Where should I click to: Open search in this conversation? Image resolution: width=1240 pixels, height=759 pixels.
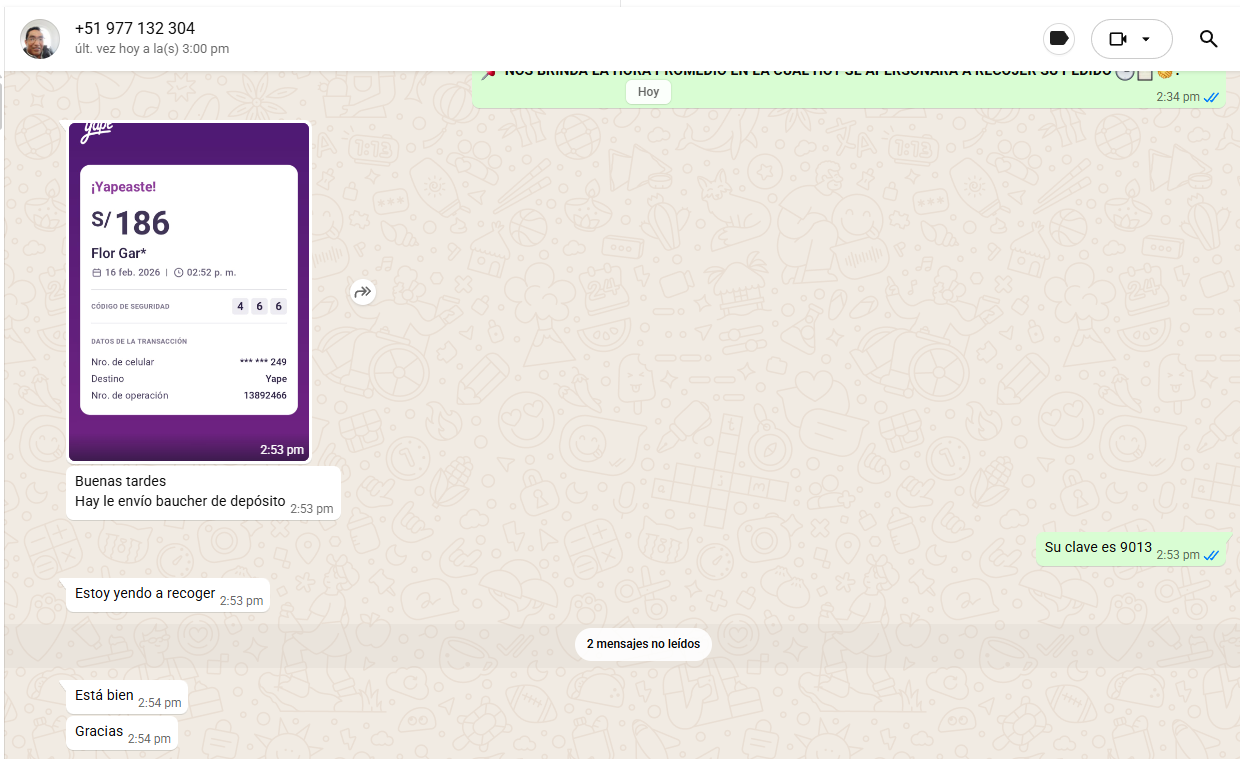pos(1208,39)
